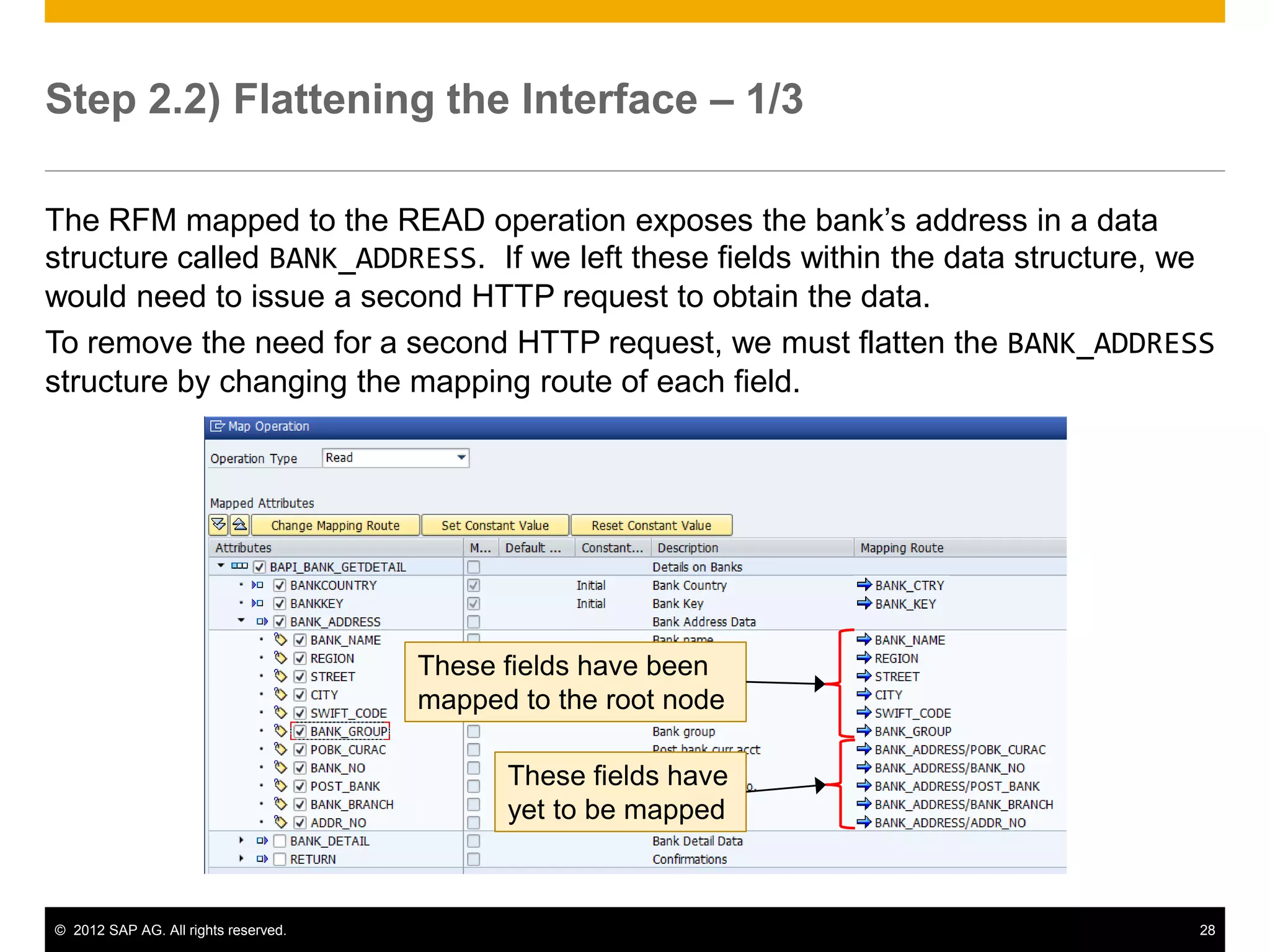Click the function module icon beside BAPI_BANK_GETDETAIL
The height and width of the screenshot is (952, 1270).
click(x=239, y=566)
